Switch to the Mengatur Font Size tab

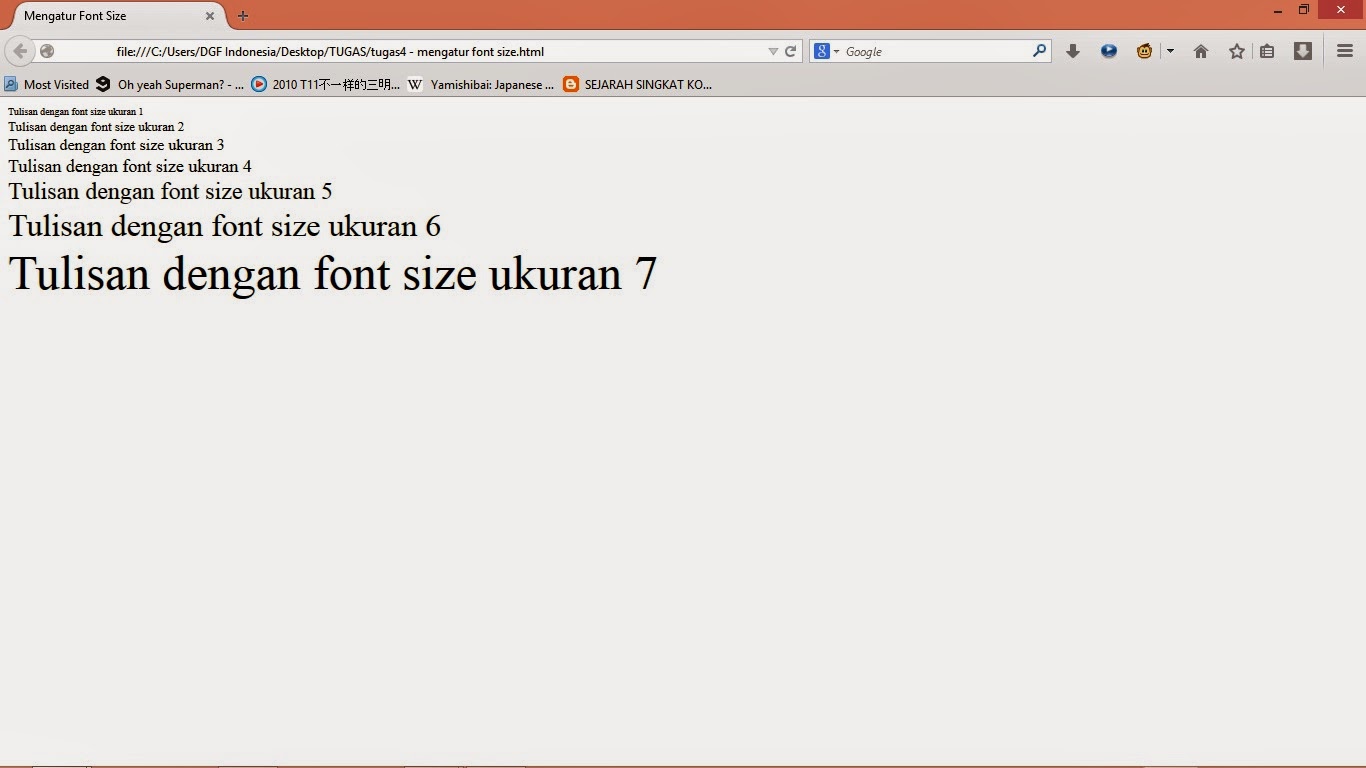110,16
